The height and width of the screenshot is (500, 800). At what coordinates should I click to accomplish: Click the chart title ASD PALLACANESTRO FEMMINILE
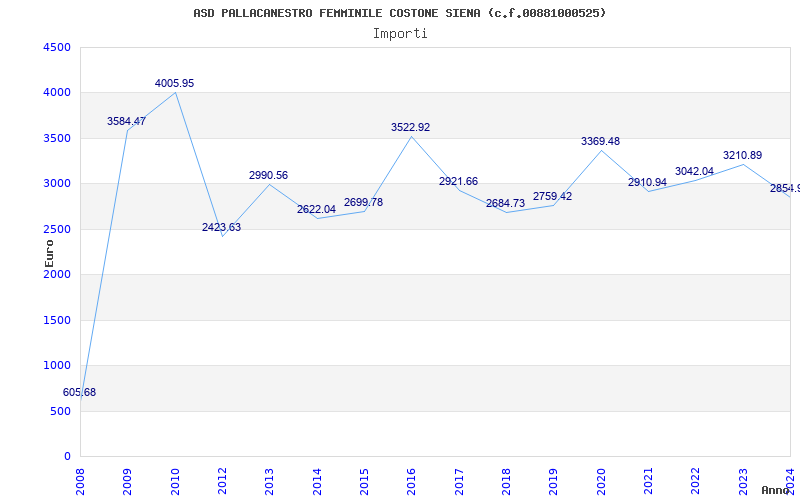(x=399, y=13)
